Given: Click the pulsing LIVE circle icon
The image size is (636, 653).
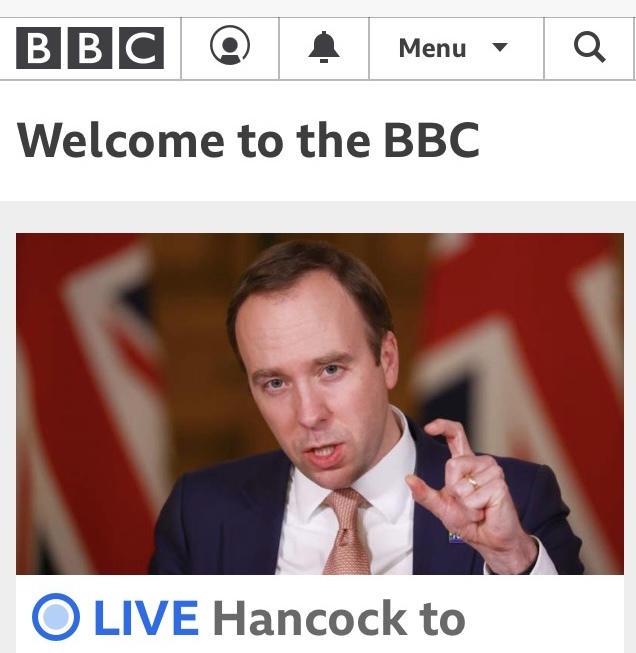Looking at the screenshot, I should 56,617.
